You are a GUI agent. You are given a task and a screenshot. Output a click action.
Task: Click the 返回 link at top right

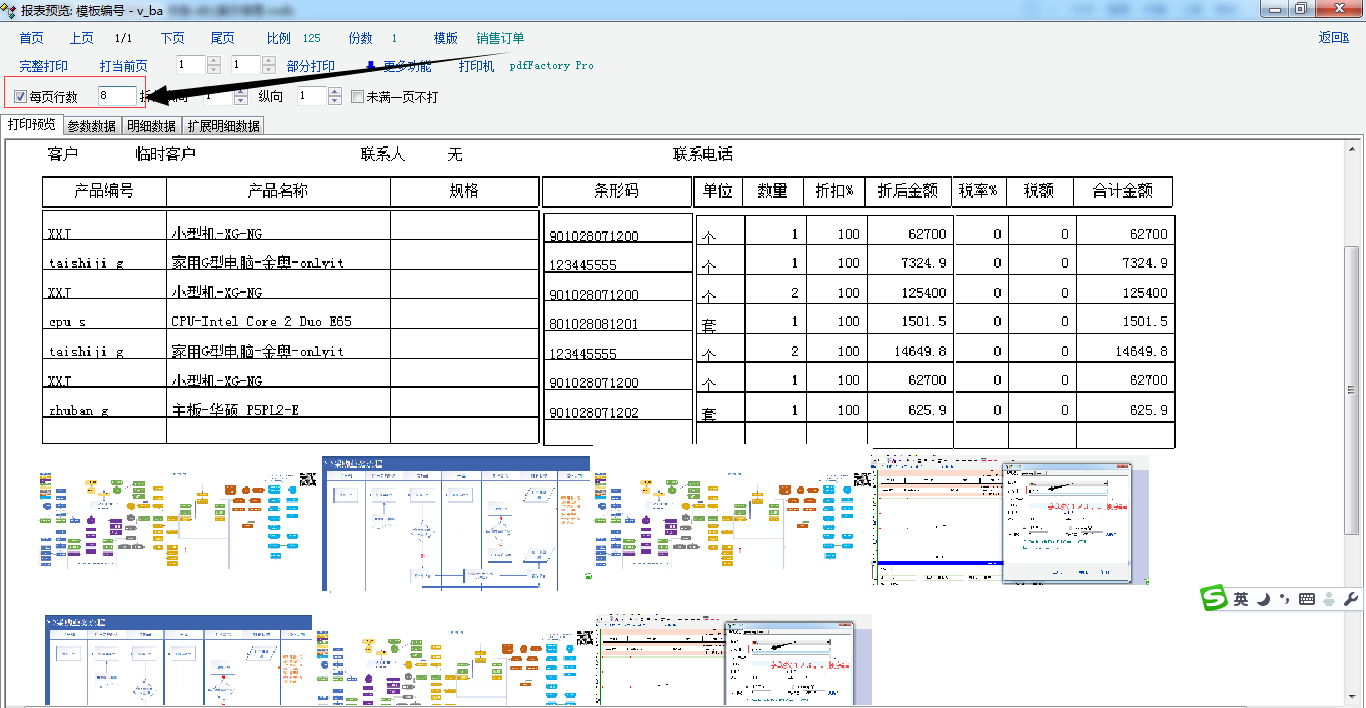(1333, 38)
